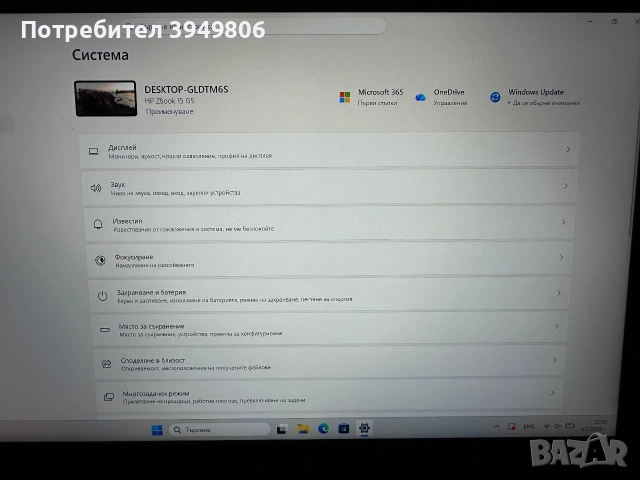This screenshot has width=640, height=480.
Task: Open the Фокусиране settings row
Action: coord(330,260)
